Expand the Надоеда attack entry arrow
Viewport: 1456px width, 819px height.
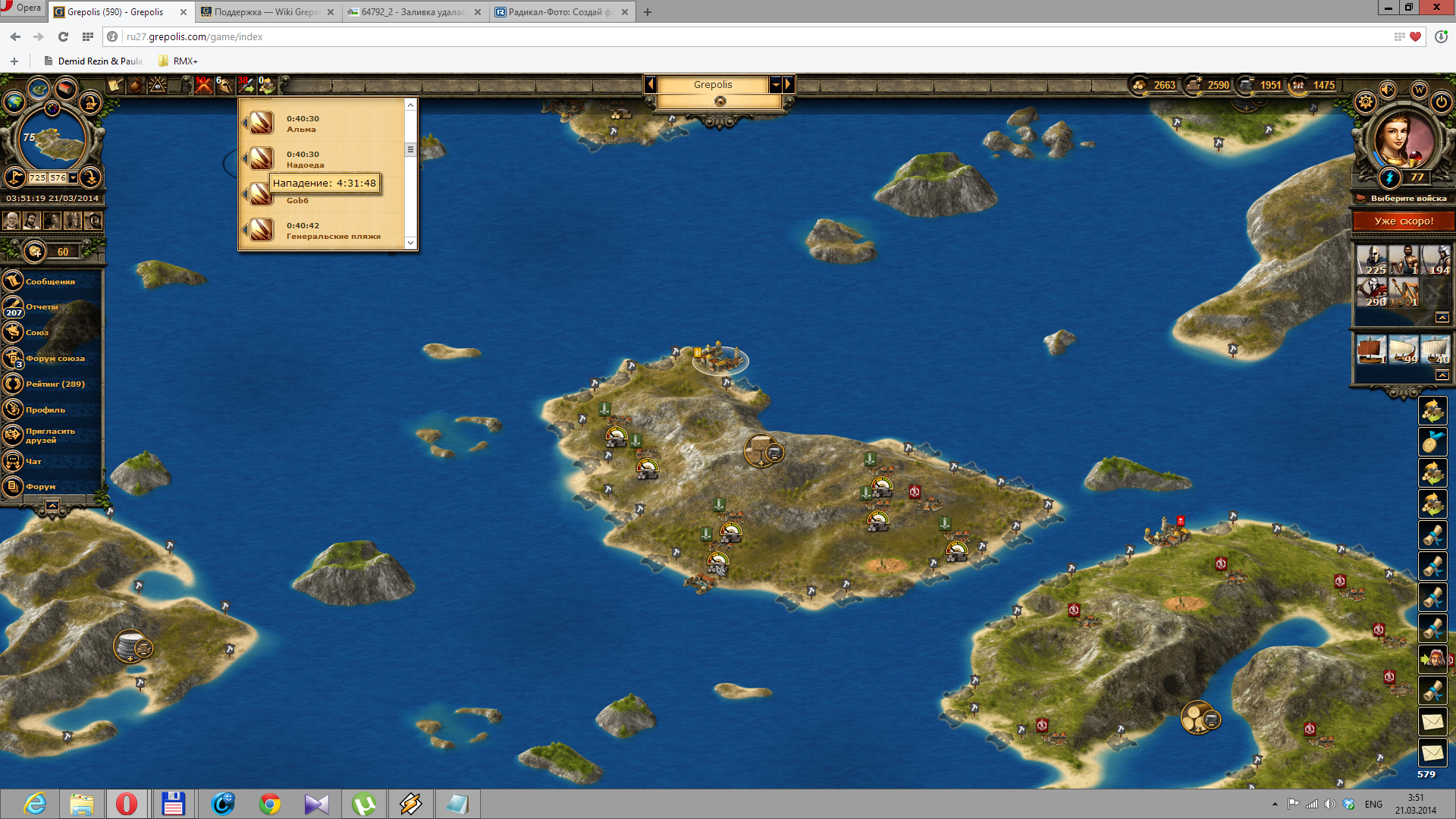pos(245,158)
